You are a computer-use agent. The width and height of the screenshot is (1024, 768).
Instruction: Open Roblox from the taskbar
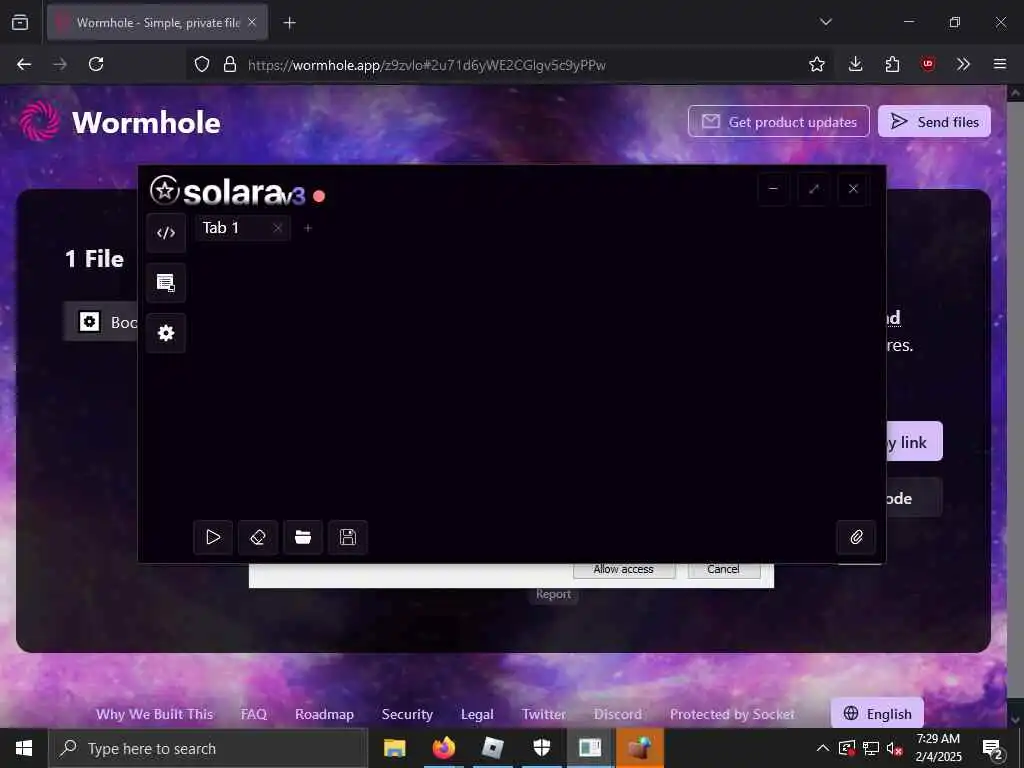click(492, 748)
